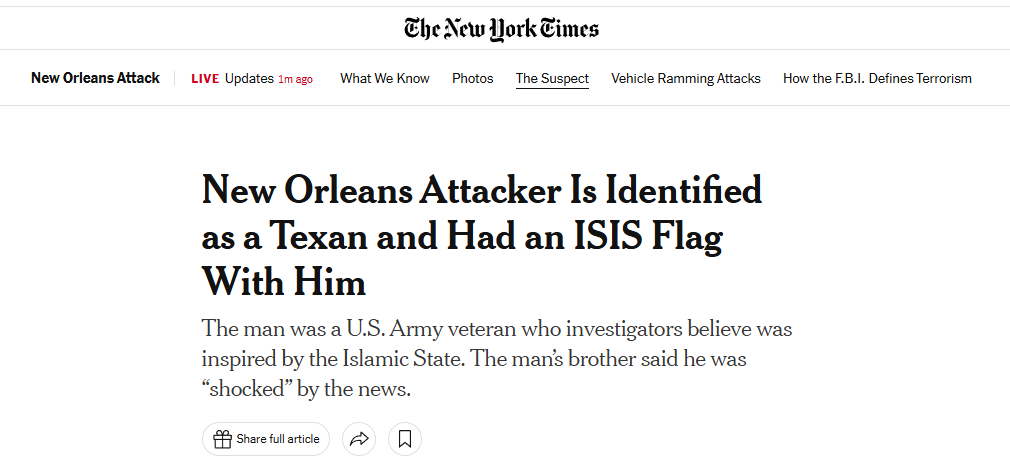Click The New York Times logo

click(x=502, y=27)
